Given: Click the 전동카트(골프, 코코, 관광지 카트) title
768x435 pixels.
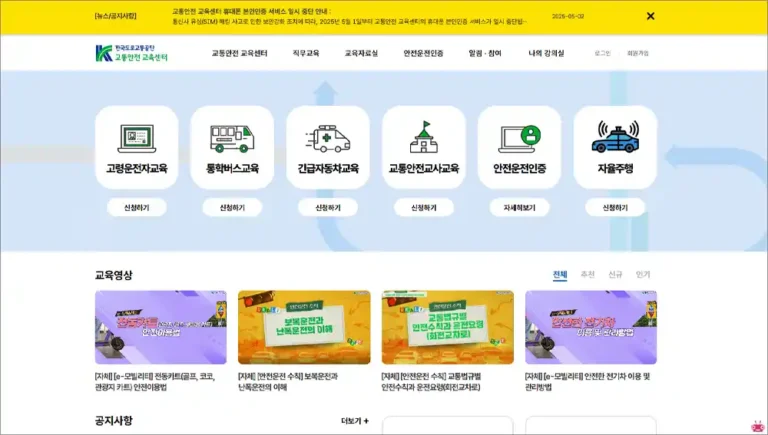Looking at the screenshot, I should 155,382.
